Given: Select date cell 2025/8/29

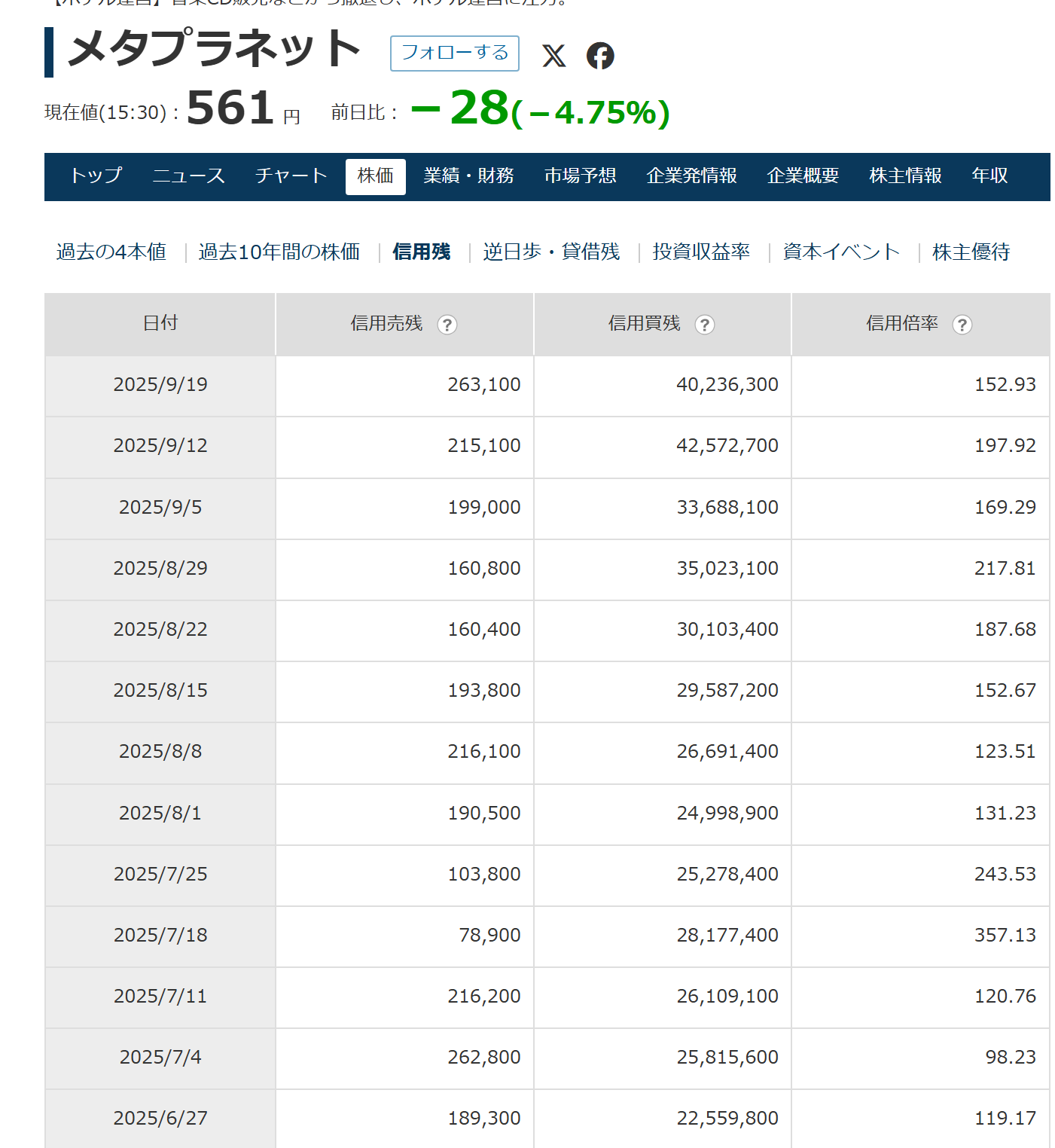Looking at the screenshot, I should tap(160, 569).
